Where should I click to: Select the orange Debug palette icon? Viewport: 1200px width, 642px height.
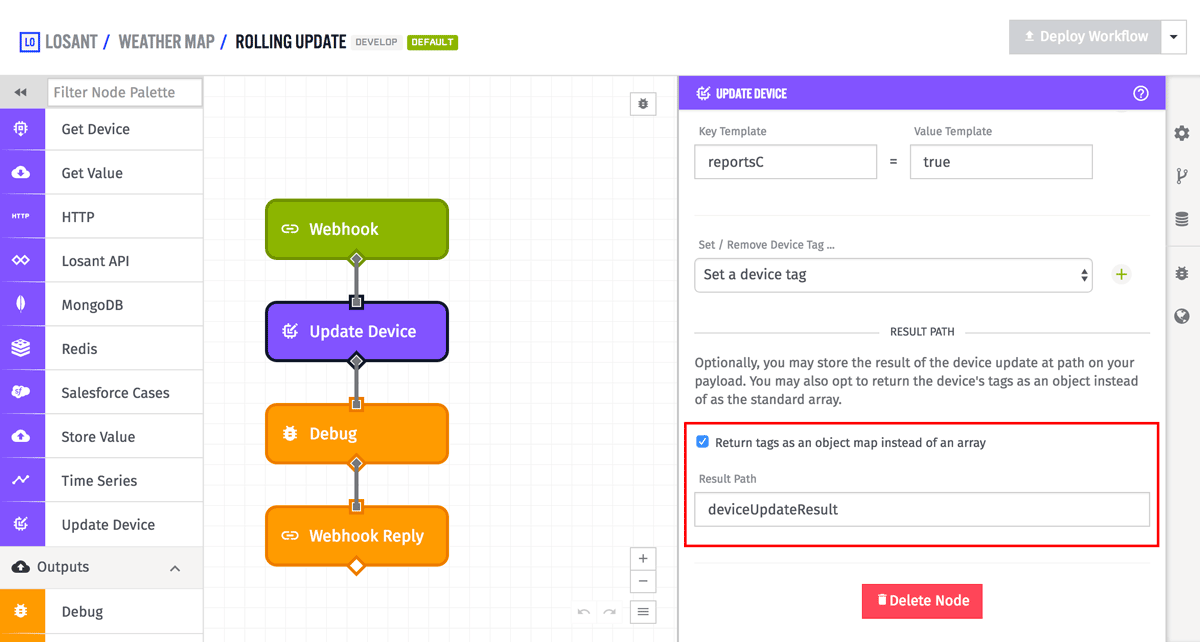pos(22,611)
